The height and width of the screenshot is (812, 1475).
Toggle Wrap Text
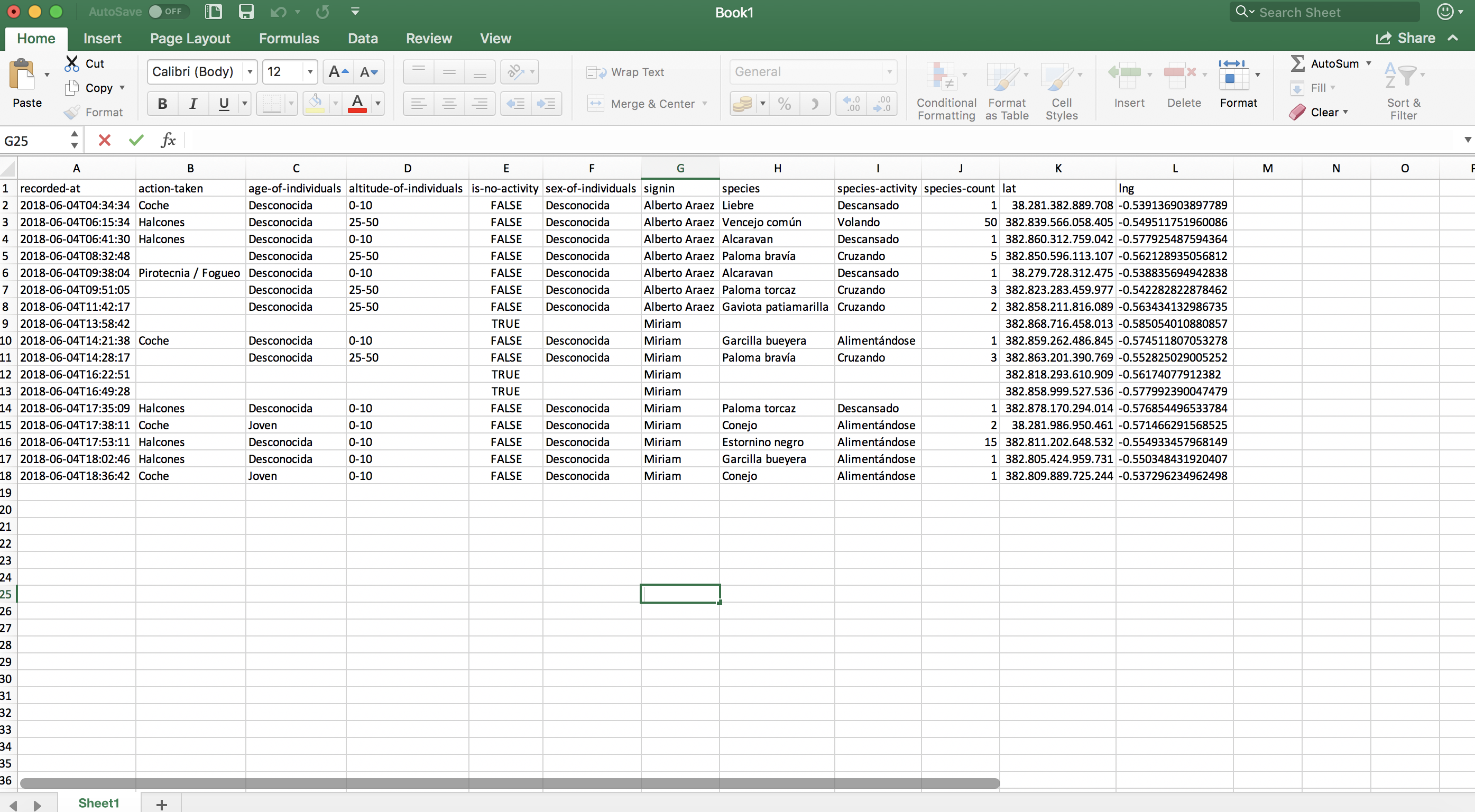pos(625,72)
